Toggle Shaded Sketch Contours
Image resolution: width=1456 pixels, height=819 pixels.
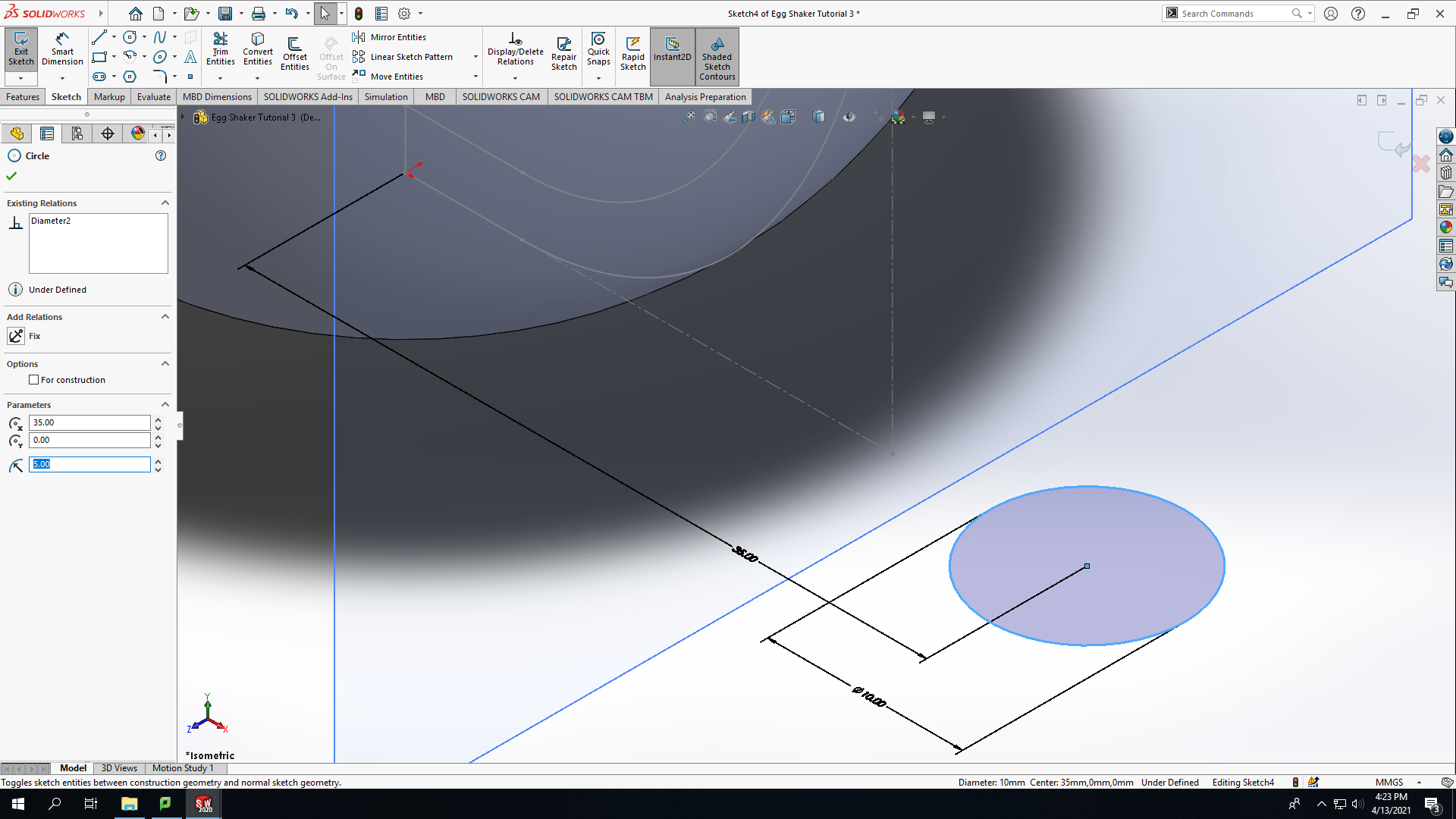(x=717, y=57)
